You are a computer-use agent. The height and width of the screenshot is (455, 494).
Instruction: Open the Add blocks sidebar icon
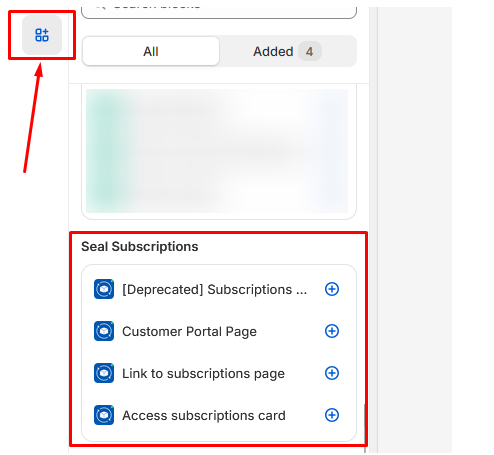pos(42,35)
